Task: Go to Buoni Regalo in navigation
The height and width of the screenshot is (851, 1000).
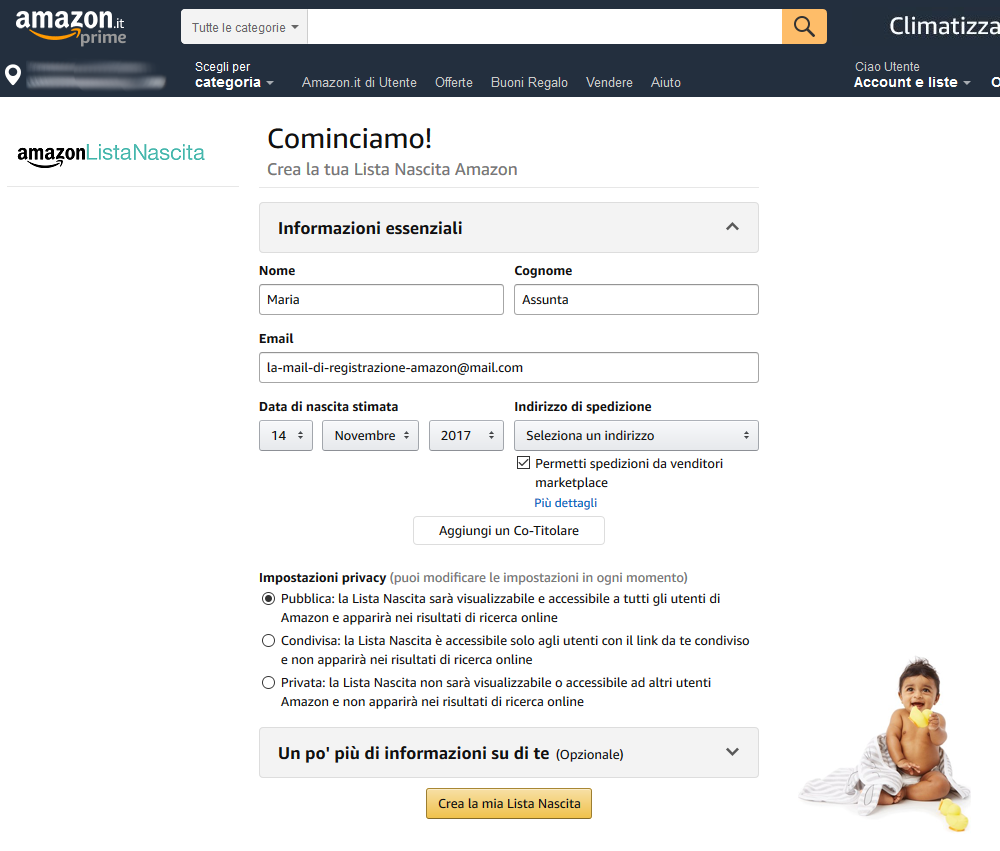Action: (x=529, y=83)
